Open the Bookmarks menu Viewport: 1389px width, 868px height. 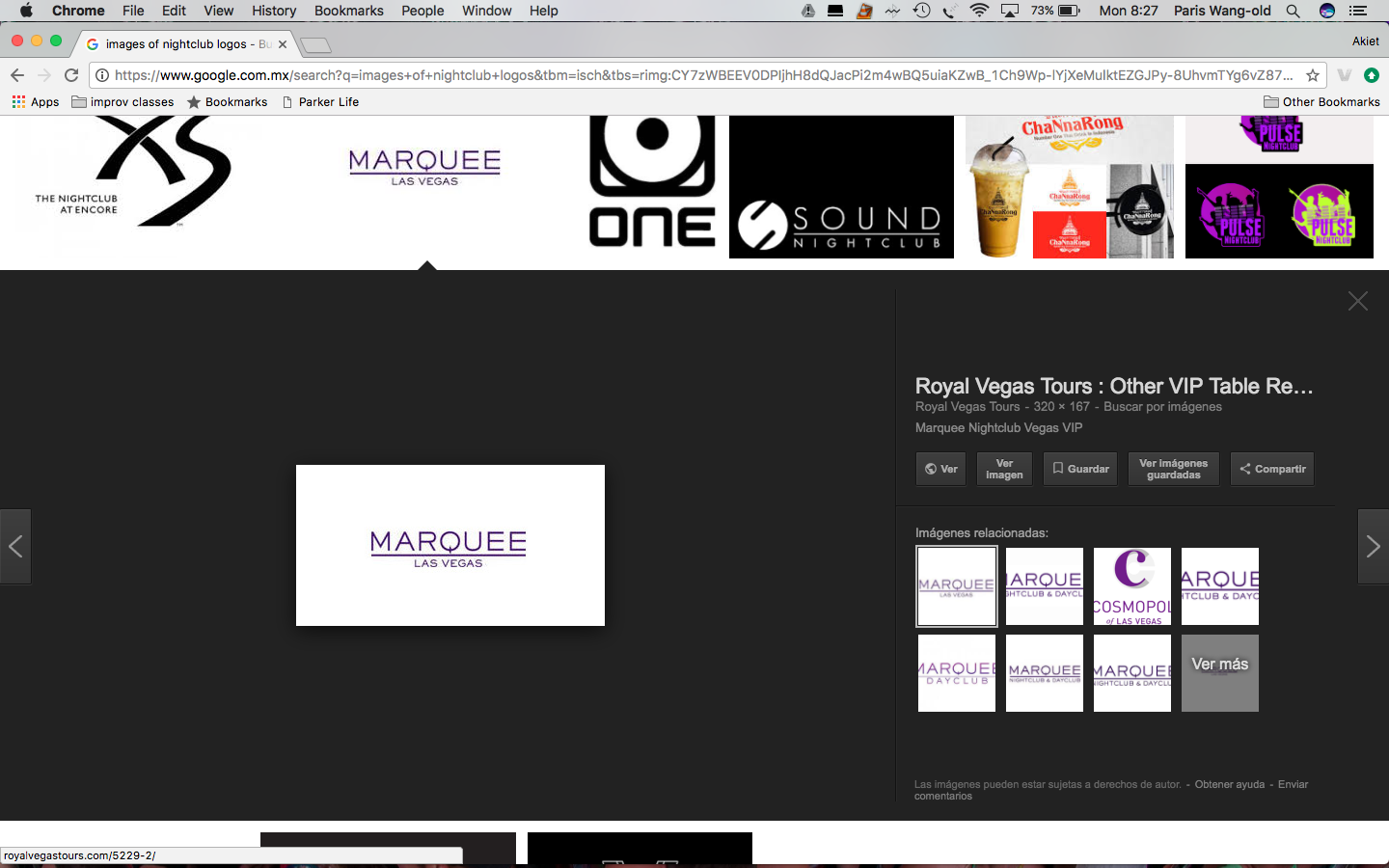(x=348, y=11)
